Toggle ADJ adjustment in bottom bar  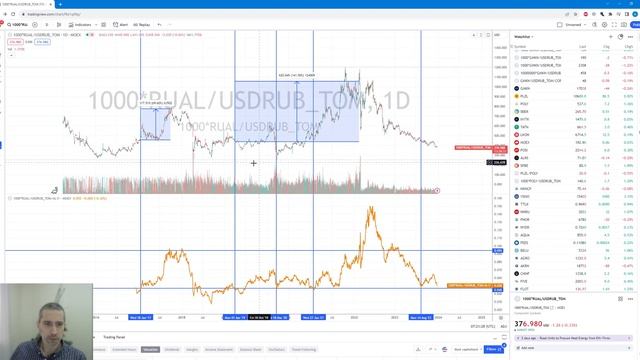[x=503, y=327]
